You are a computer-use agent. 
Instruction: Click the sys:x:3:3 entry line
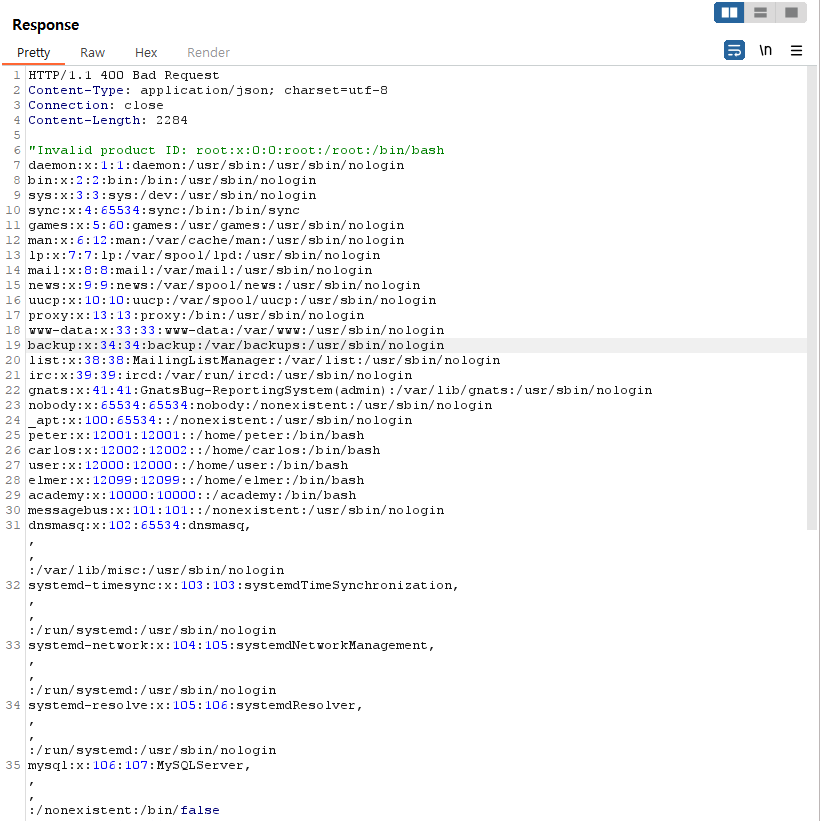172,195
